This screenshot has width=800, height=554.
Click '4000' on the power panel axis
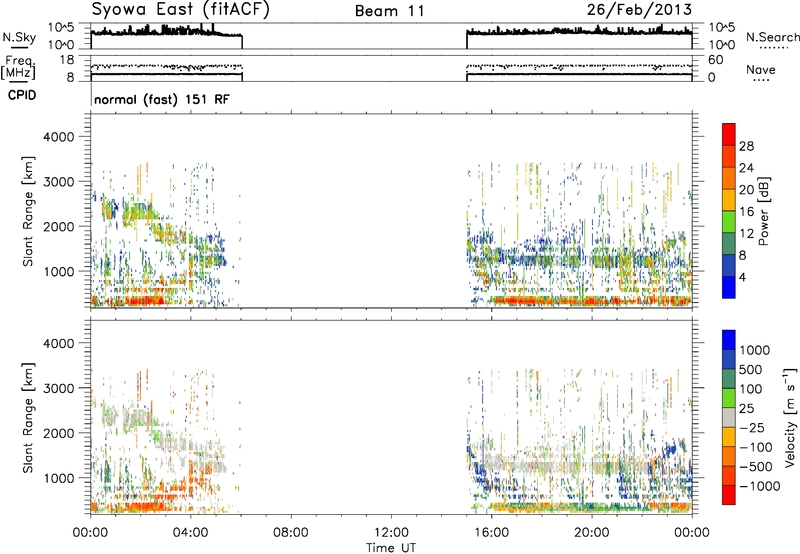point(58,137)
